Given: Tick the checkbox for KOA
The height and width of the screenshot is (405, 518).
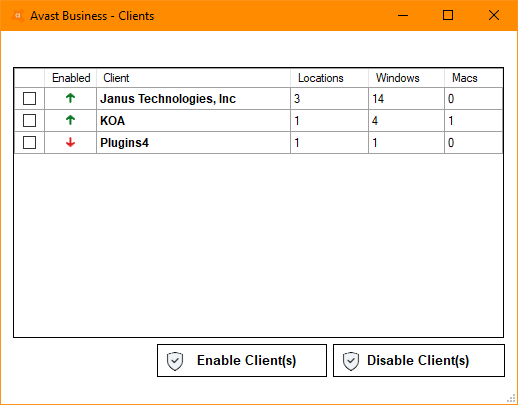Looking at the screenshot, I should click(x=29, y=121).
